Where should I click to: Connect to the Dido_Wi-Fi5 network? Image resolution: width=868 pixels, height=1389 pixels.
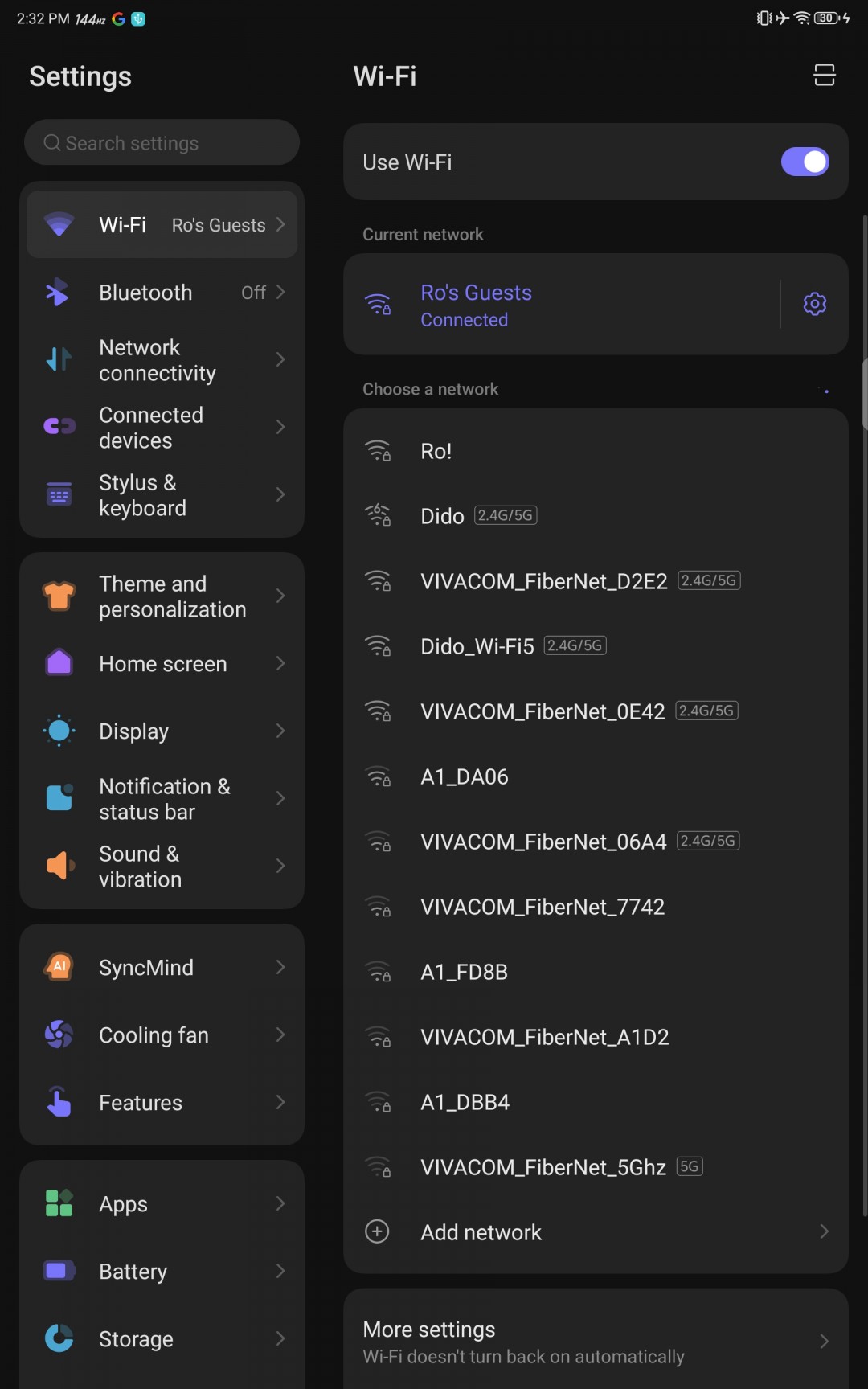pos(477,646)
